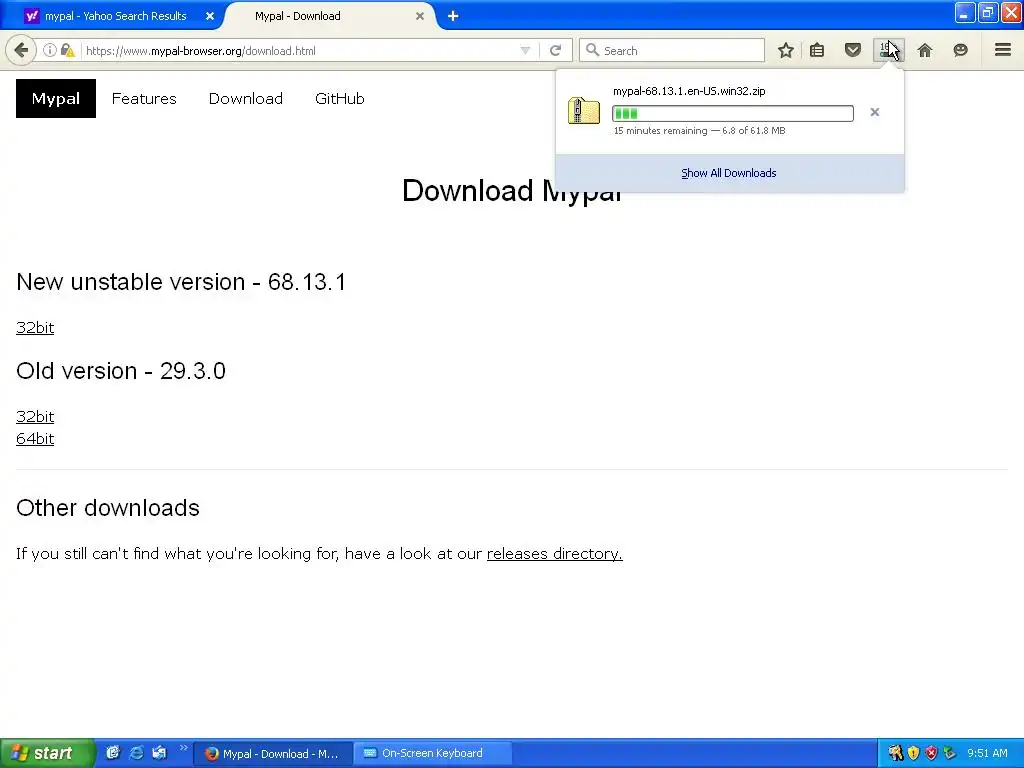
Task: Close the Yahoo Search Results tab
Action: point(210,16)
